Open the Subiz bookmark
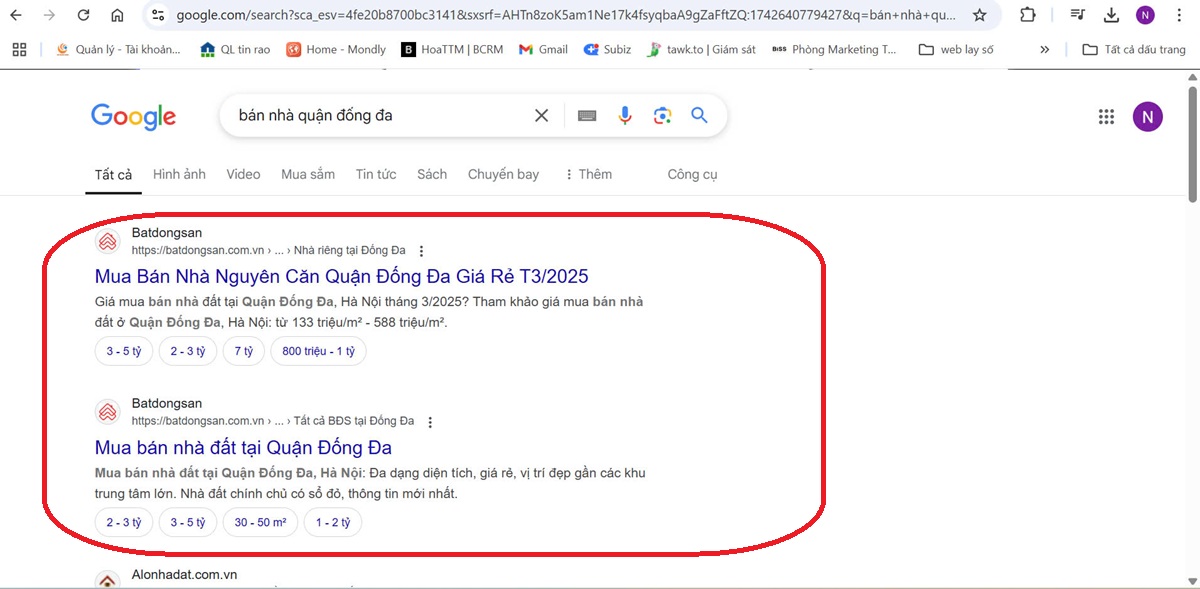 point(607,49)
